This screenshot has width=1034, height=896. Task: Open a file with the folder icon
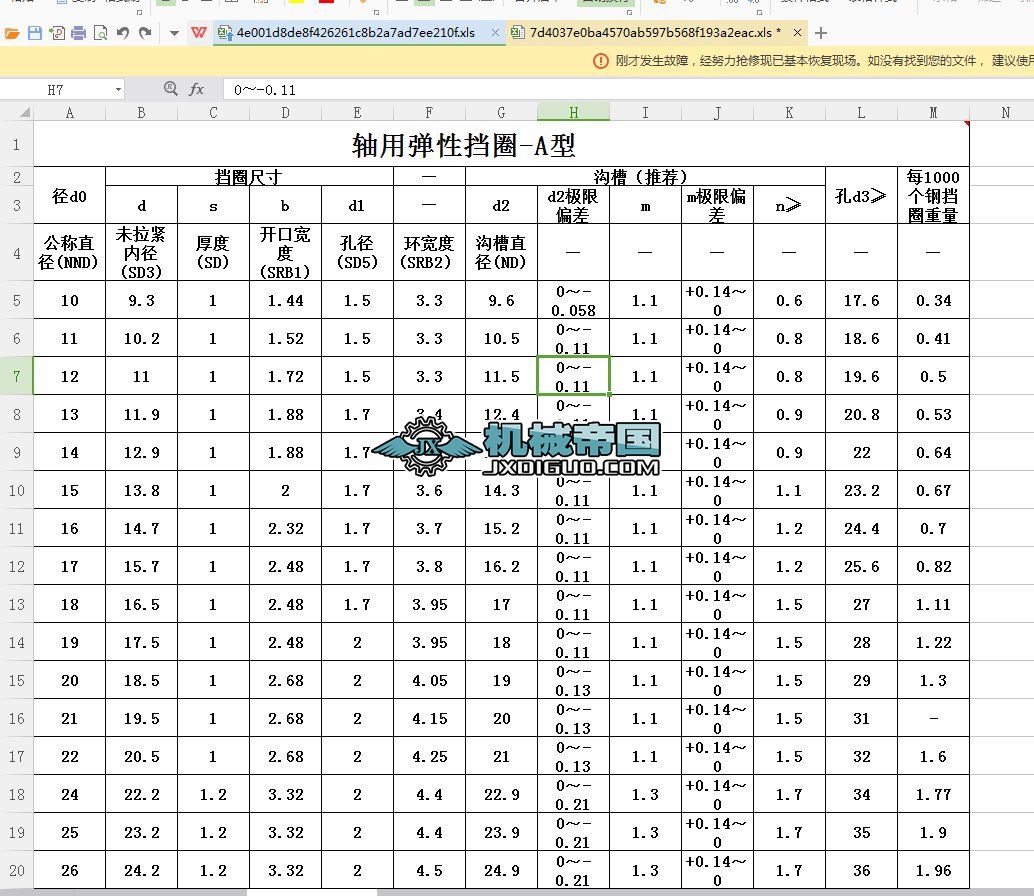point(12,33)
